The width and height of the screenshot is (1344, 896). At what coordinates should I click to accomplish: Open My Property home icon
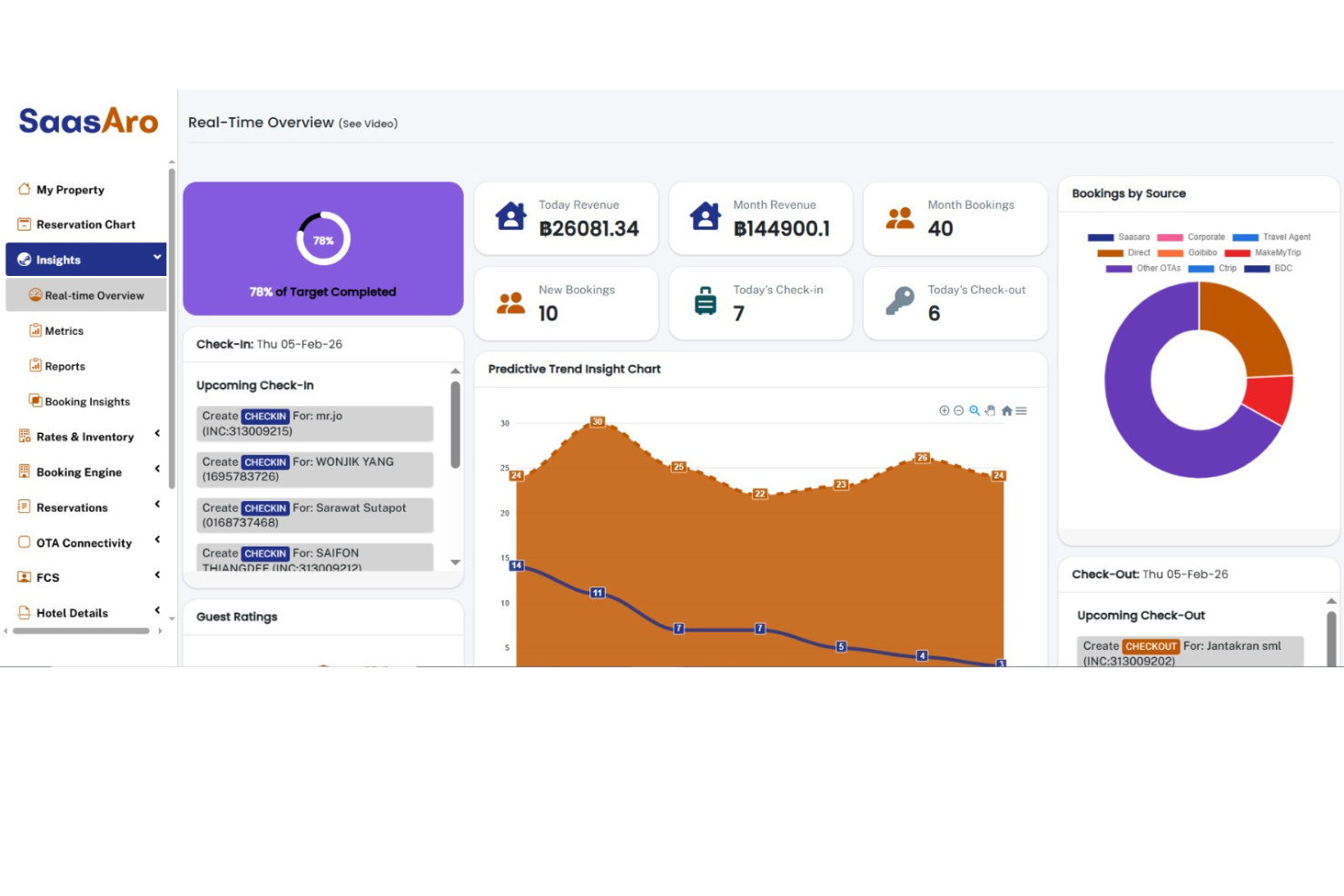[25, 189]
